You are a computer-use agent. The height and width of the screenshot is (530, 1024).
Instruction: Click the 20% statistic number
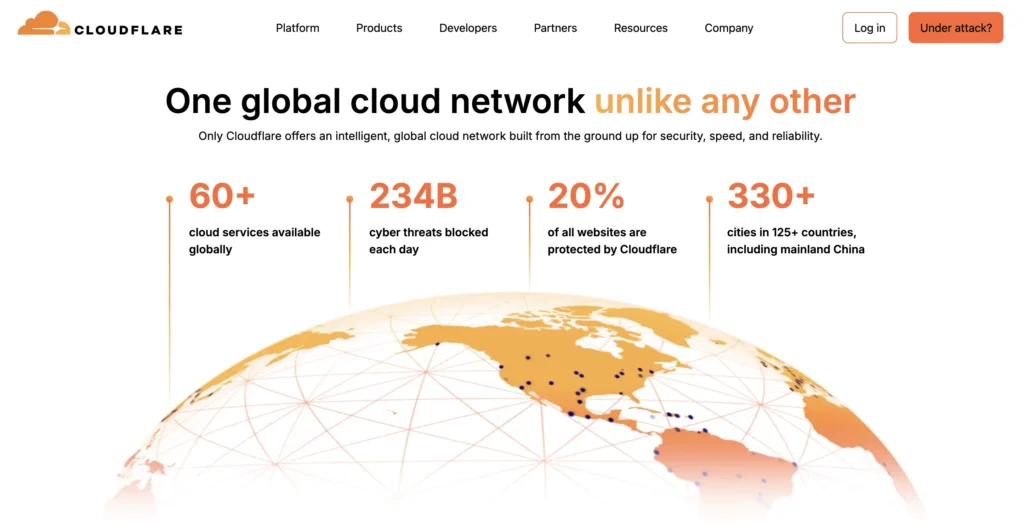586,196
